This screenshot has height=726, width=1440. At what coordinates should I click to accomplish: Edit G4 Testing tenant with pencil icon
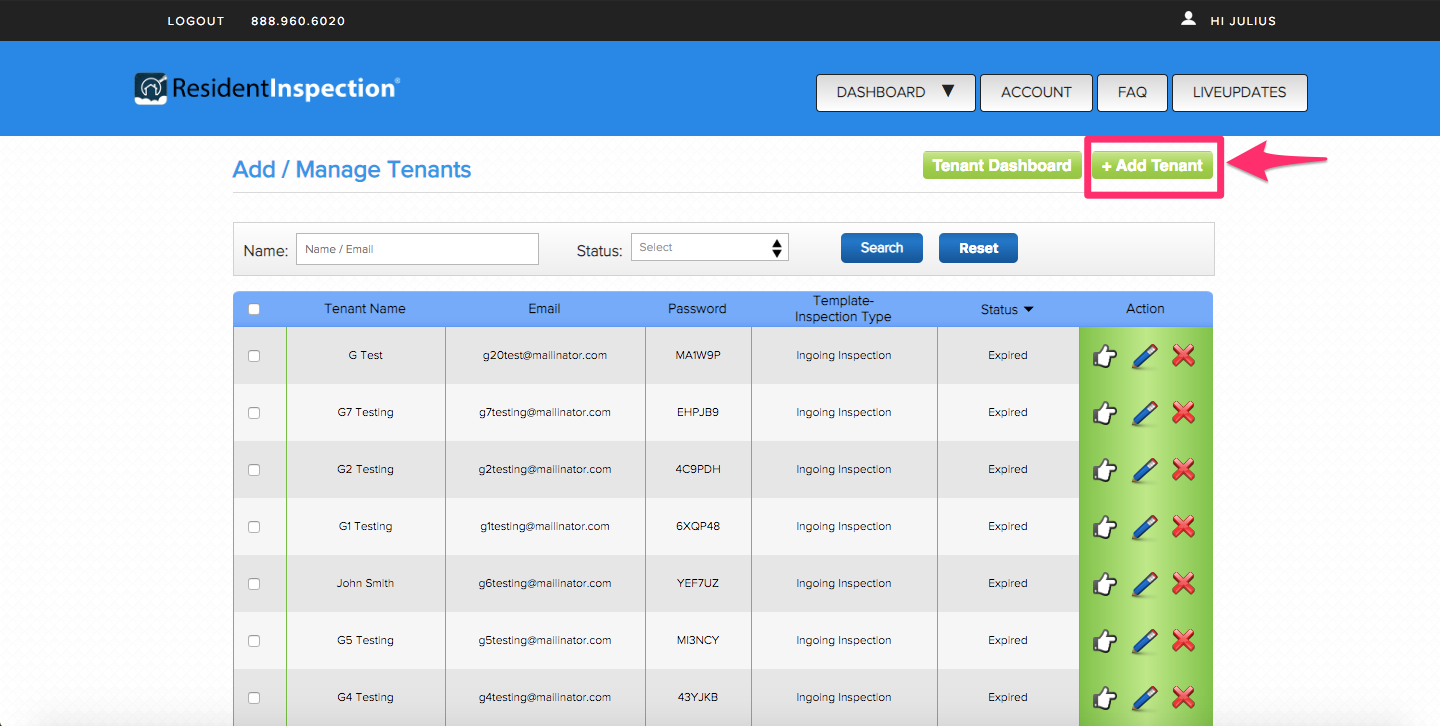coord(1145,698)
